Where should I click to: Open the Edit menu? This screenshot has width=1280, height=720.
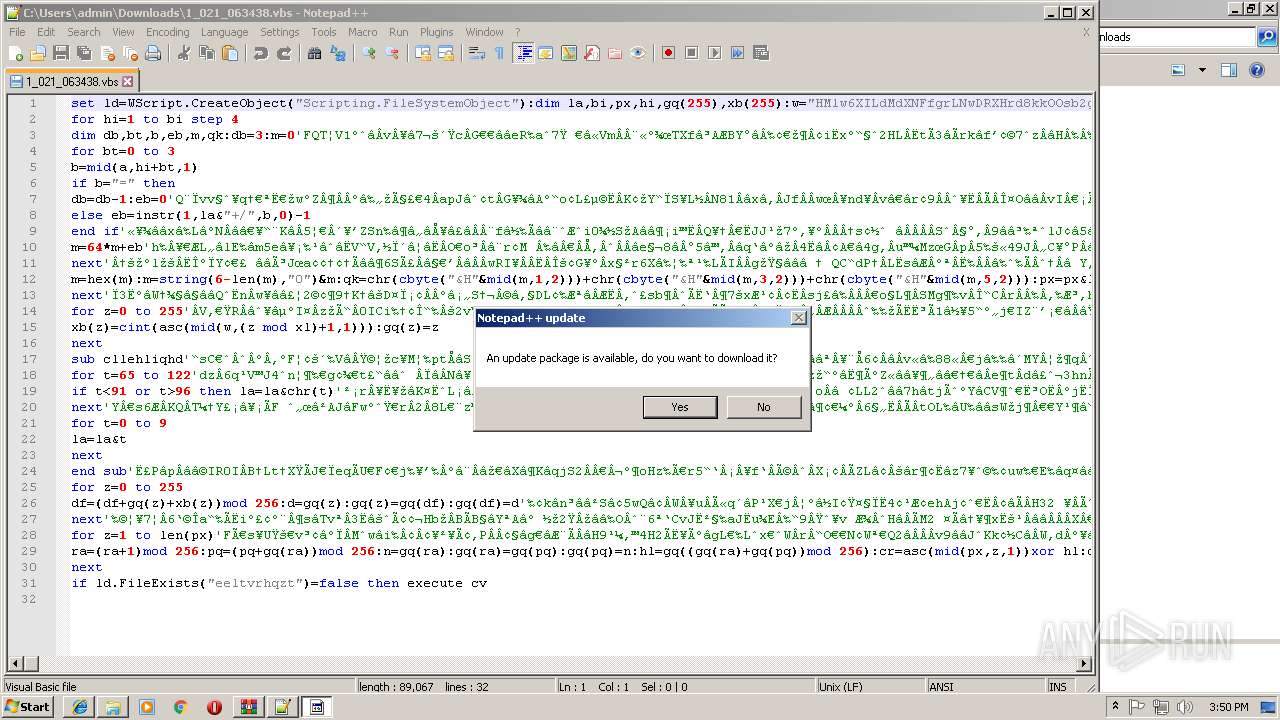pyautogui.click(x=46, y=32)
